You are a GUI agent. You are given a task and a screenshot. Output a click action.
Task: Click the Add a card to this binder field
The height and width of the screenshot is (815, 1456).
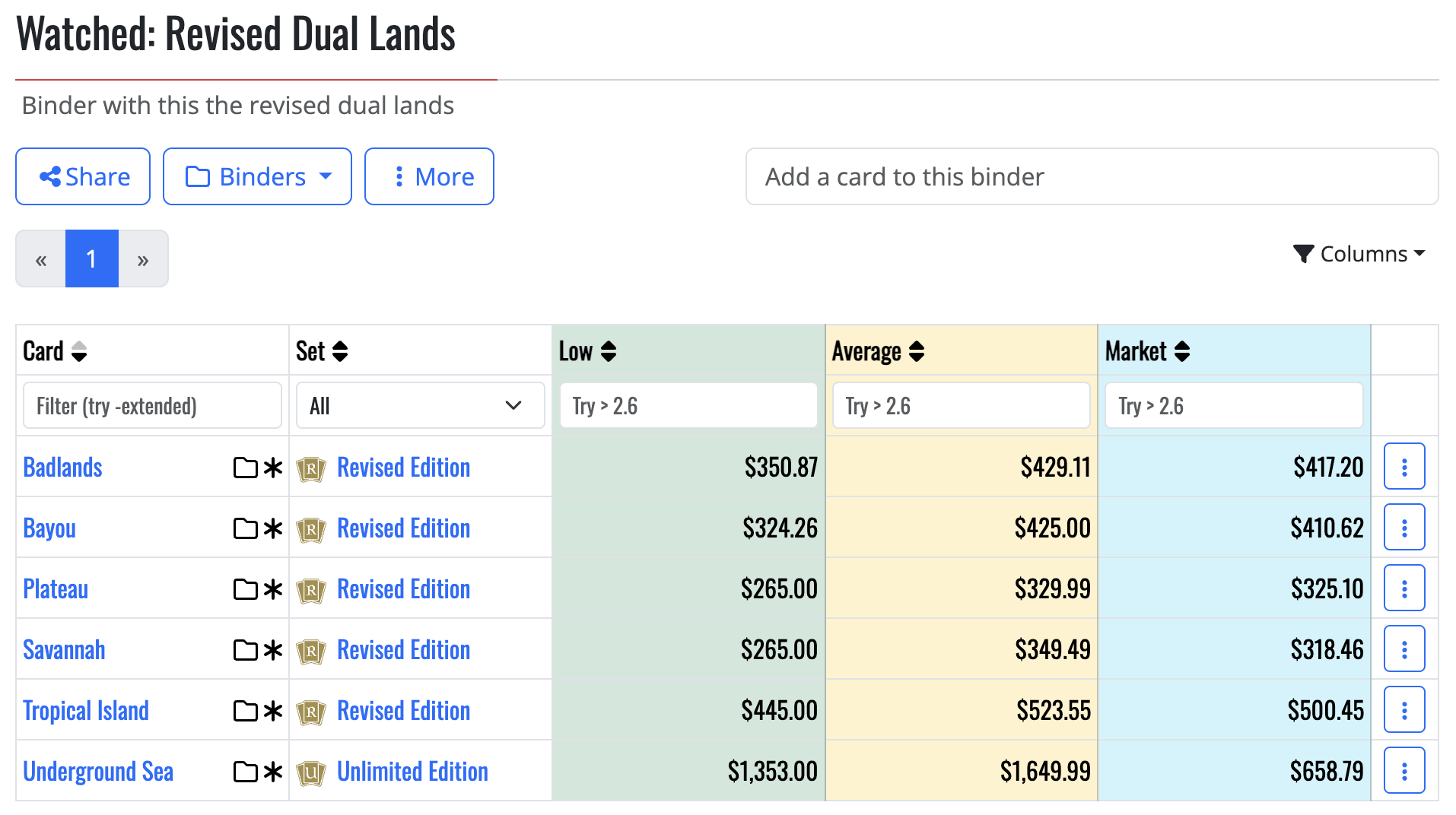click(x=1093, y=176)
